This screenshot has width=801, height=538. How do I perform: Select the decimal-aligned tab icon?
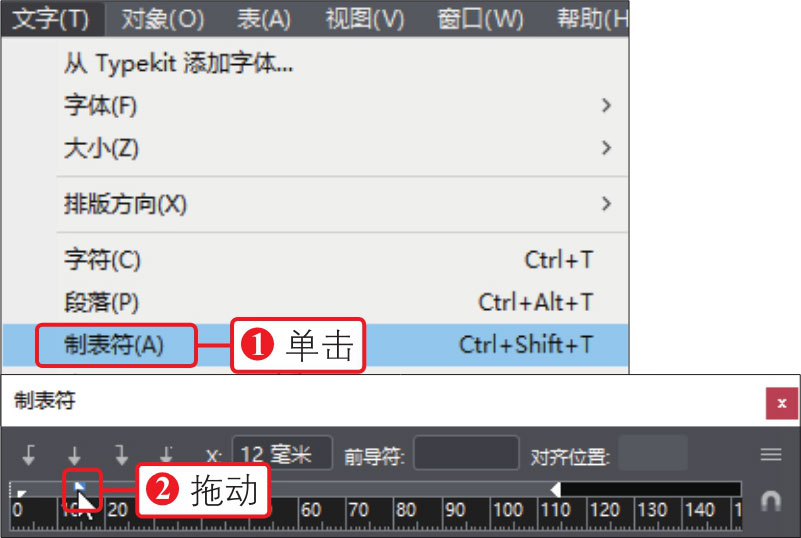click(x=167, y=455)
